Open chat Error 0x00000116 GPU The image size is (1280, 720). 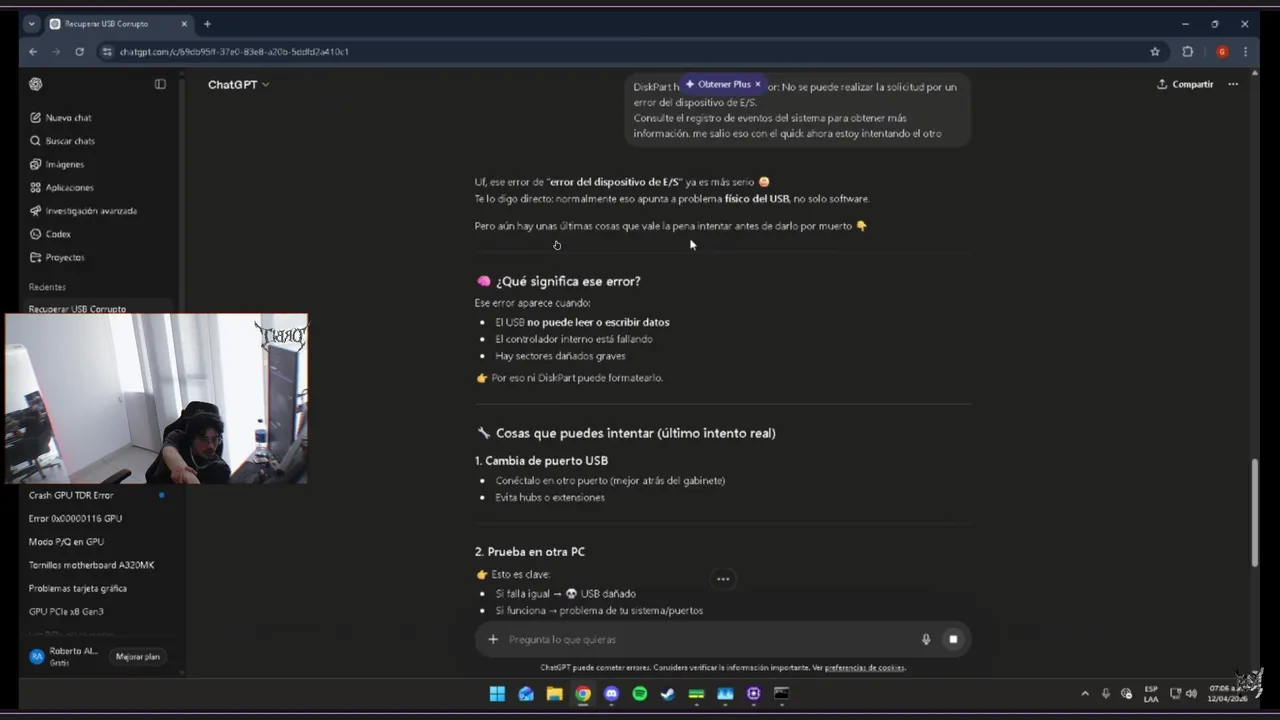(75, 518)
